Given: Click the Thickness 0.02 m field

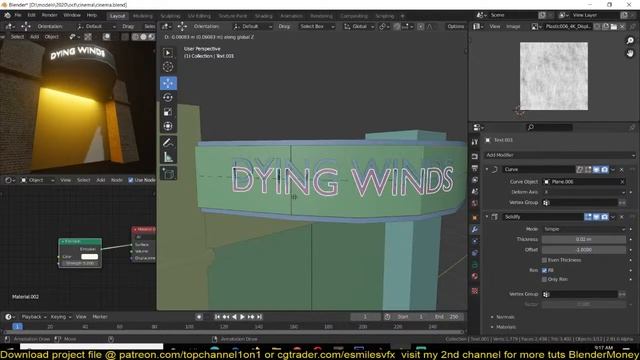Looking at the screenshot, I should [x=584, y=240].
